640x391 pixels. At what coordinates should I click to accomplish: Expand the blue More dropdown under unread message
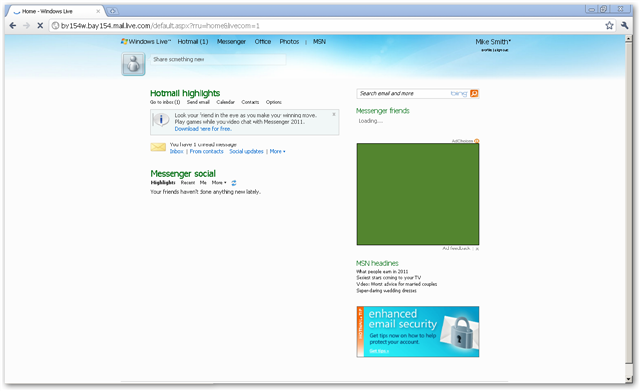278,151
